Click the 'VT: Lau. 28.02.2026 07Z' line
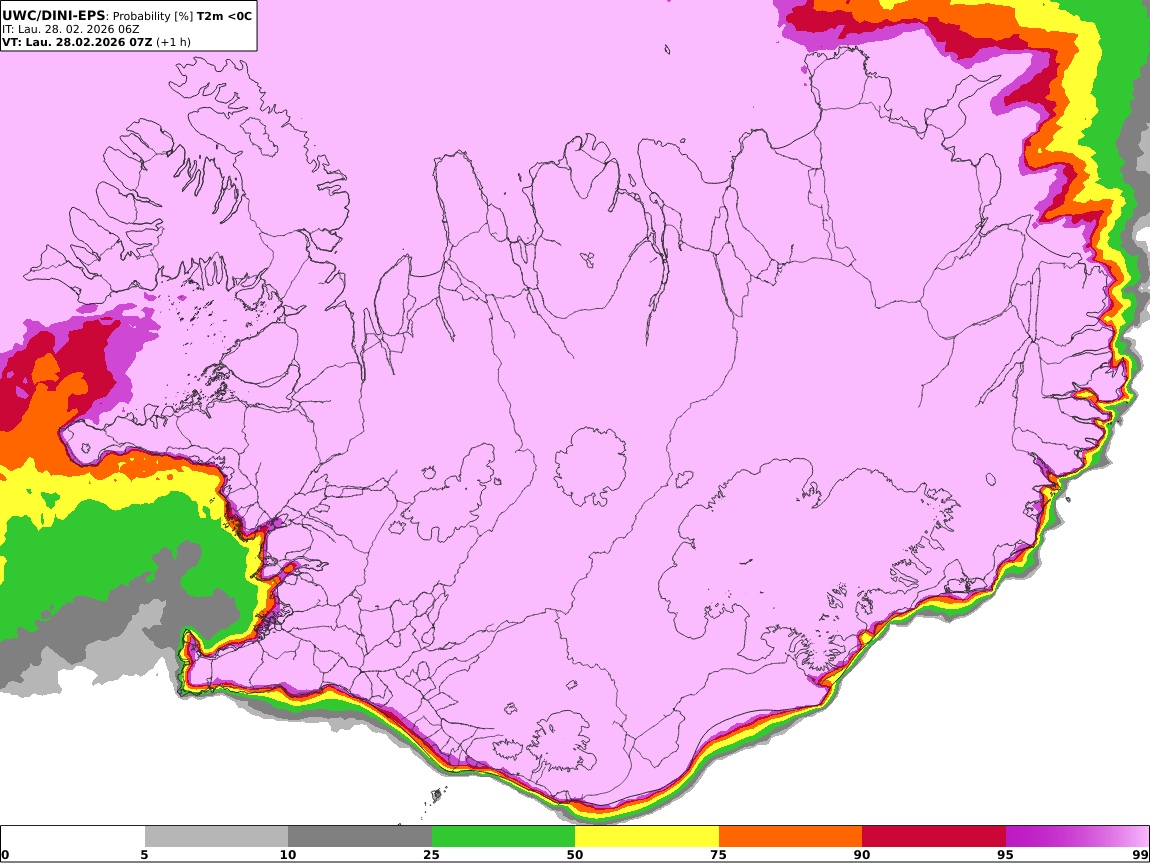The width and height of the screenshot is (1150, 863). (x=77, y=42)
